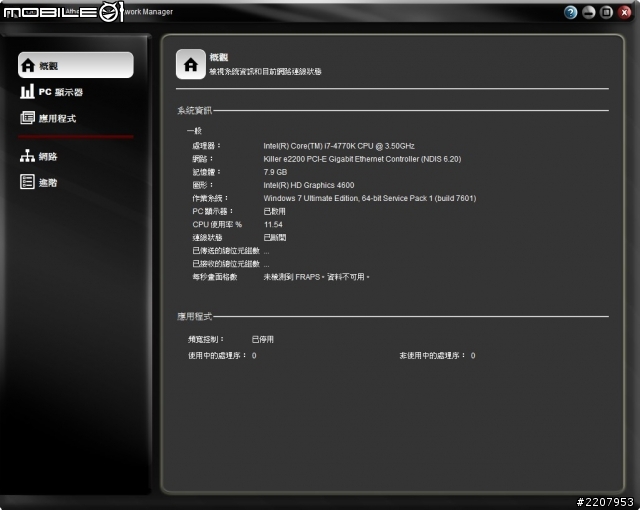Click the 使用中的處理序 active processes label
The width and height of the screenshot is (640, 510).
218,355
